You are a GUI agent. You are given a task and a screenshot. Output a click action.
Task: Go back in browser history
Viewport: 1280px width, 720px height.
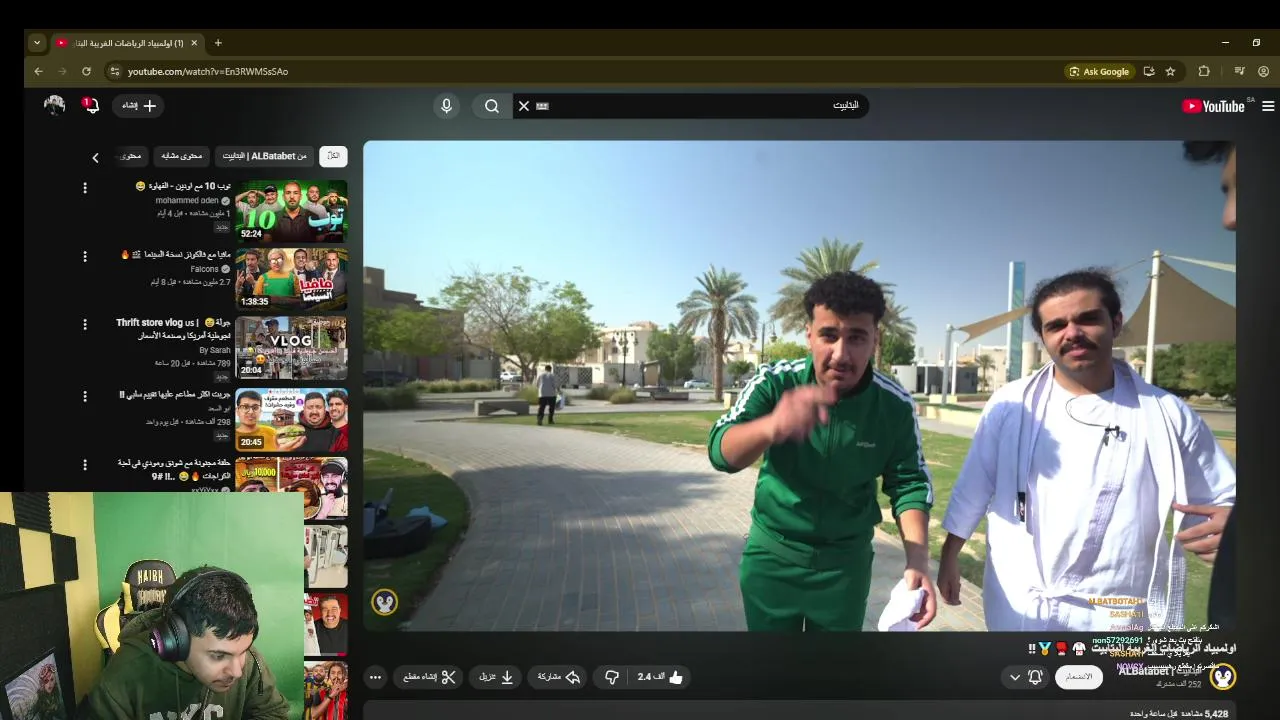click(x=38, y=71)
